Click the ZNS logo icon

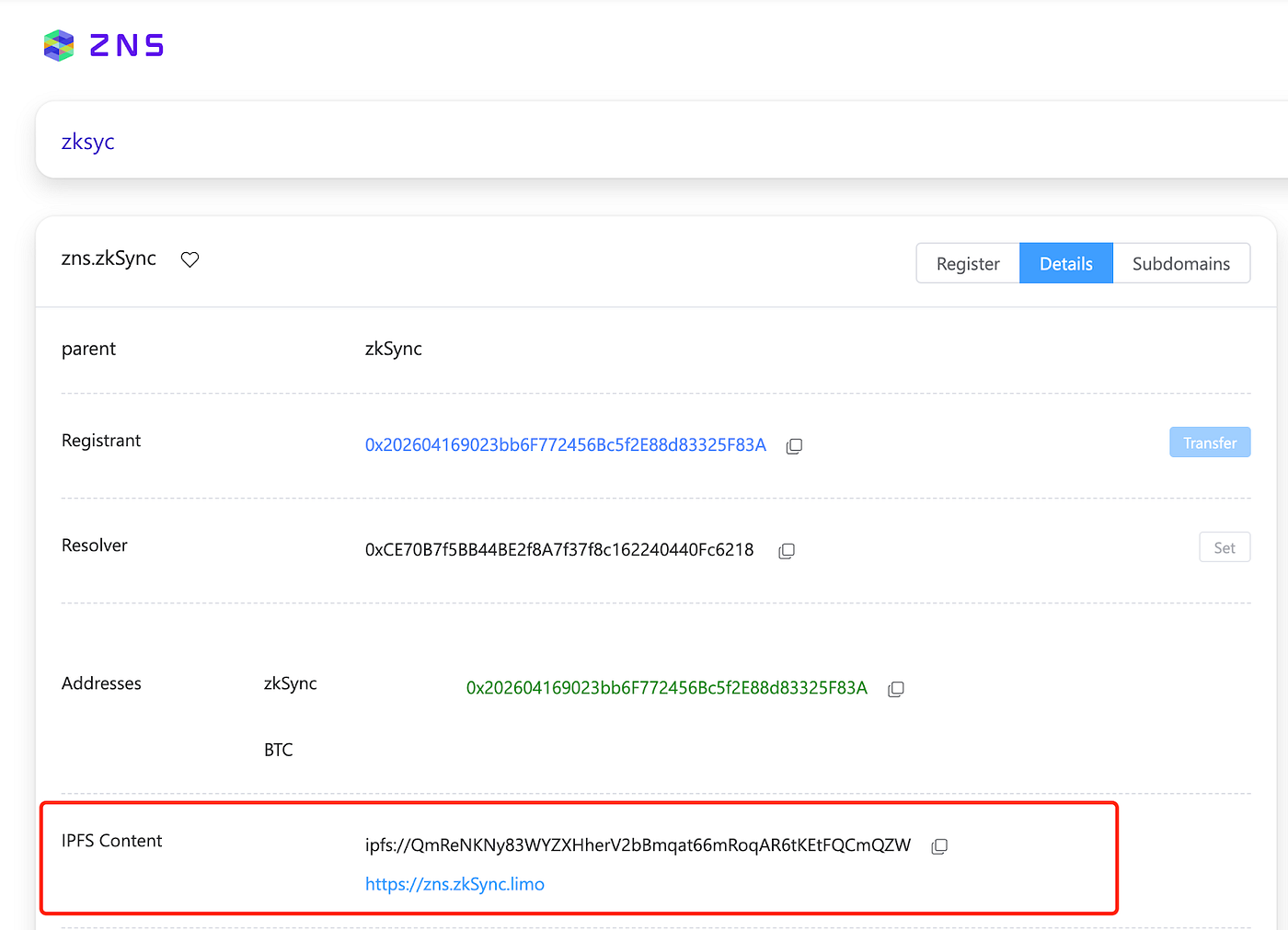59,45
